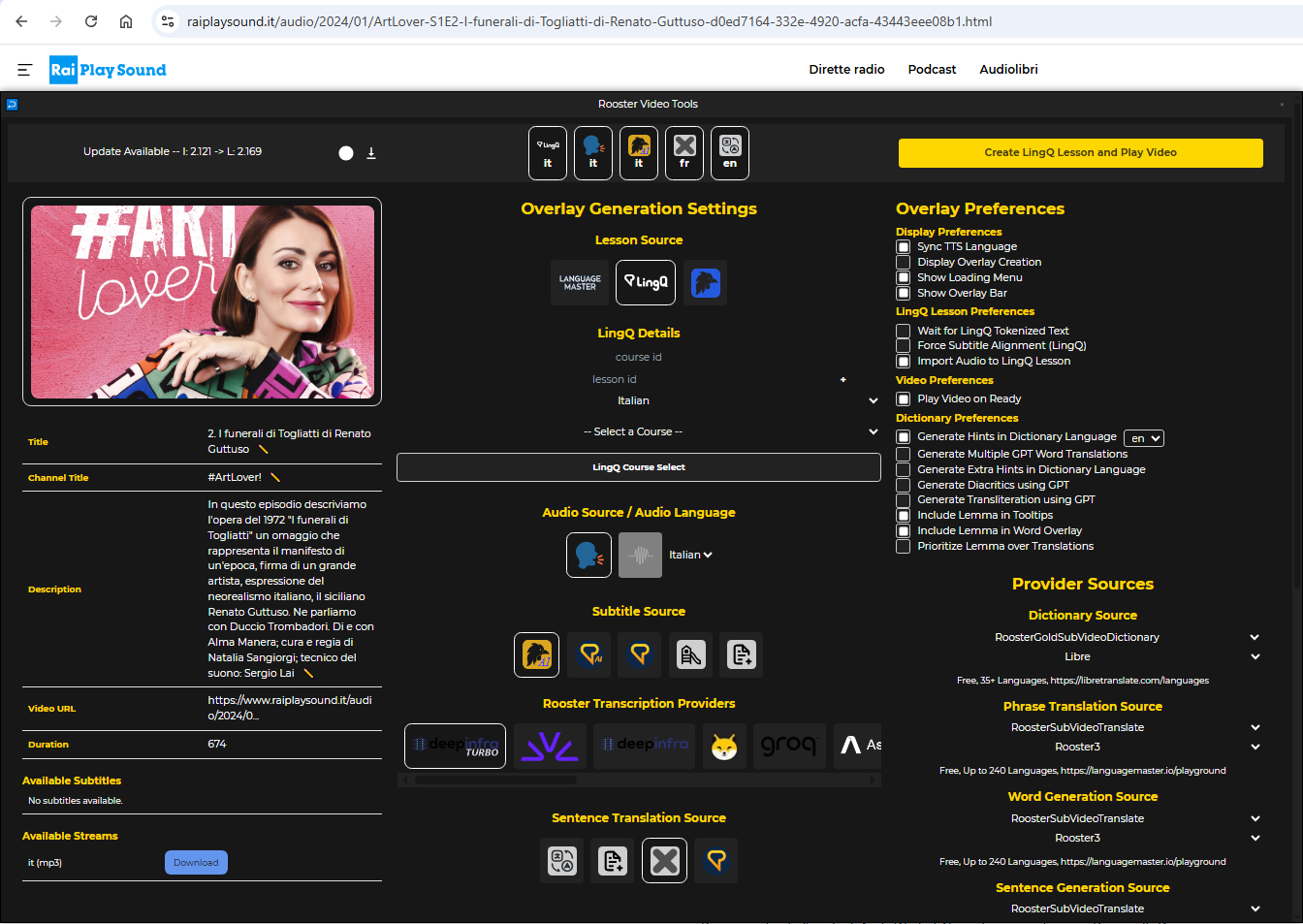Enable Display Overlay Creation checkbox
1303x924 pixels.
tap(904, 262)
